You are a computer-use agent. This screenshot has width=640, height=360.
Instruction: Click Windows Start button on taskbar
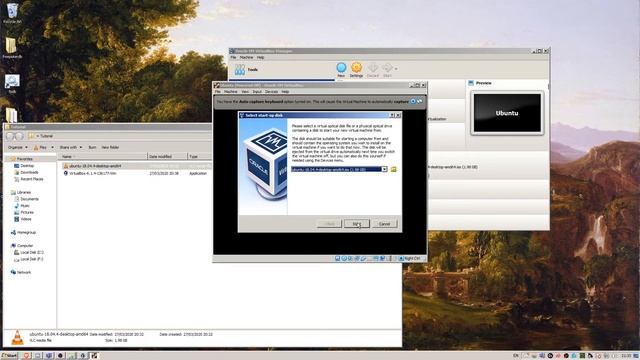(x=9, y=356)
